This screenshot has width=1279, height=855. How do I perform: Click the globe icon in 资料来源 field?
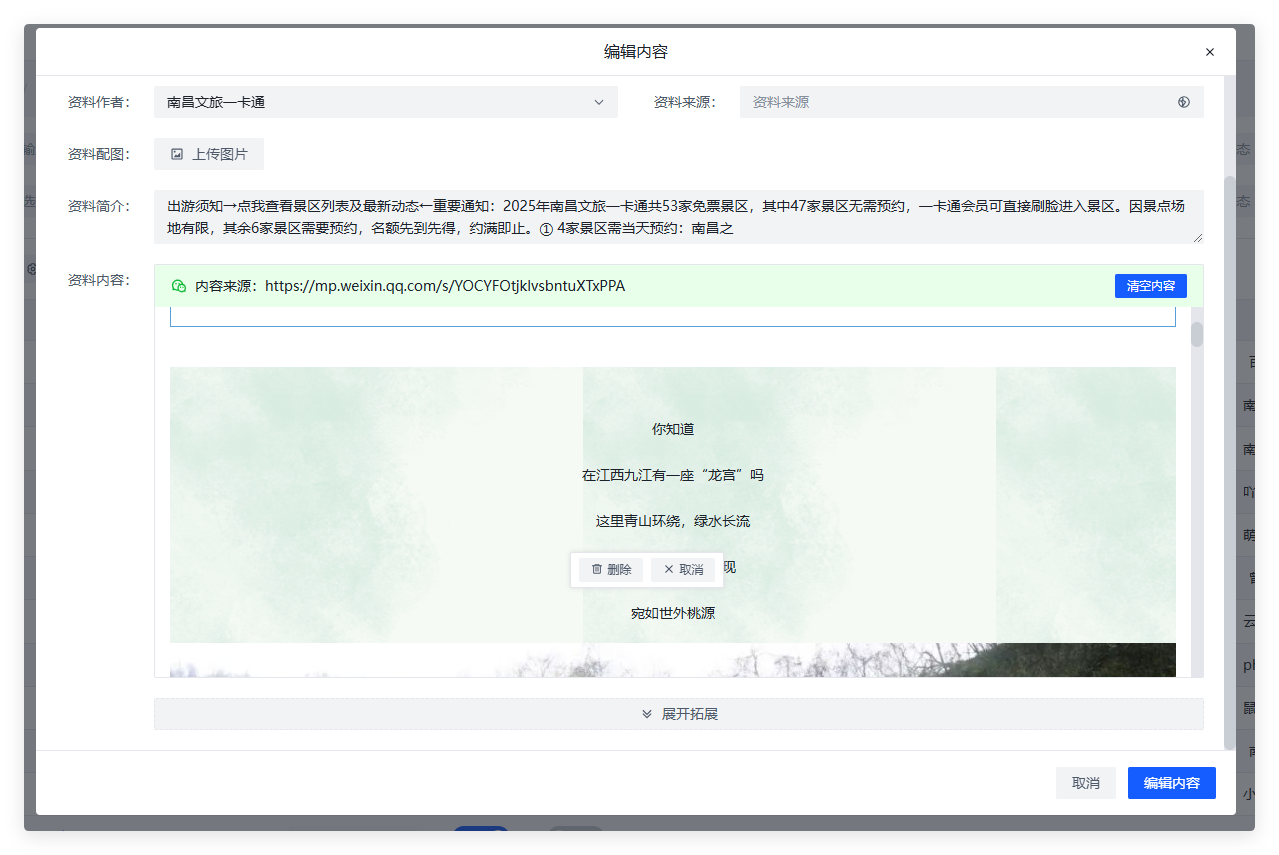[x=1183, y=101]
